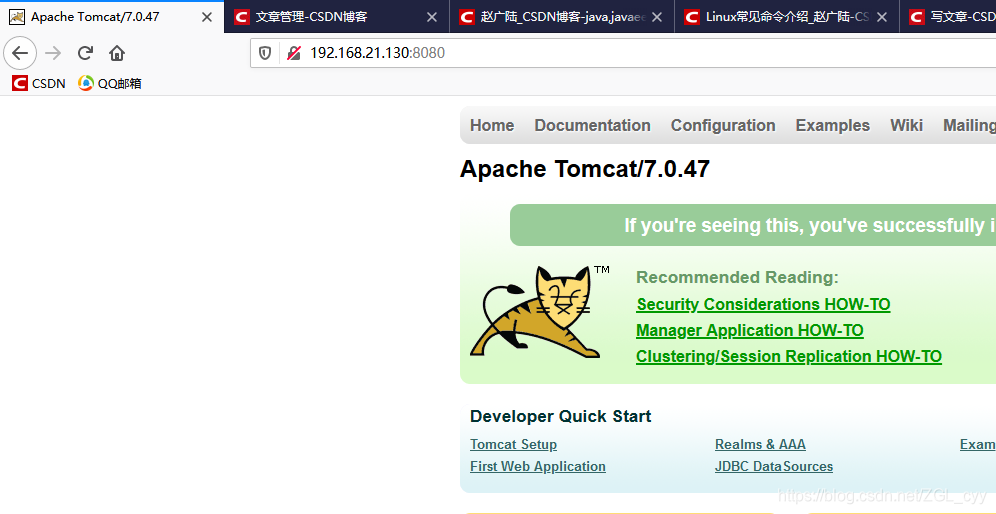Click the Tomcat cat logo image
This screenshot has height=514, width=996.
click(x=539, y=311)
